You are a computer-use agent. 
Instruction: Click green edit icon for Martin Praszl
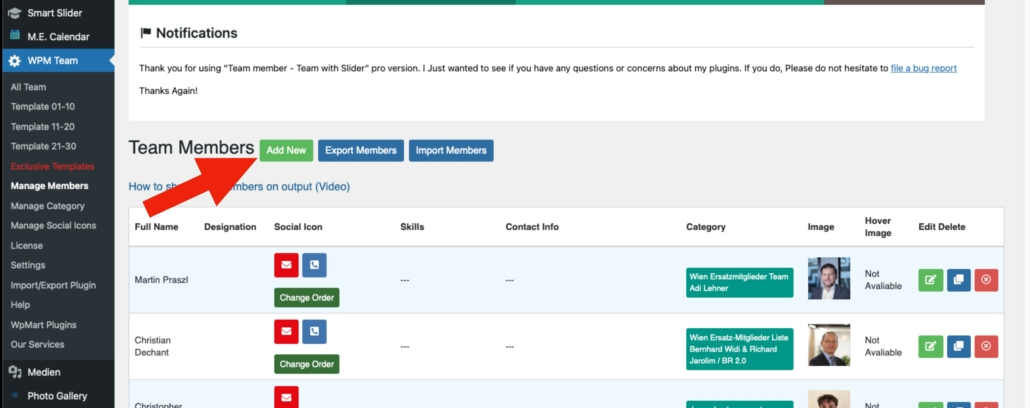[930, 280]
